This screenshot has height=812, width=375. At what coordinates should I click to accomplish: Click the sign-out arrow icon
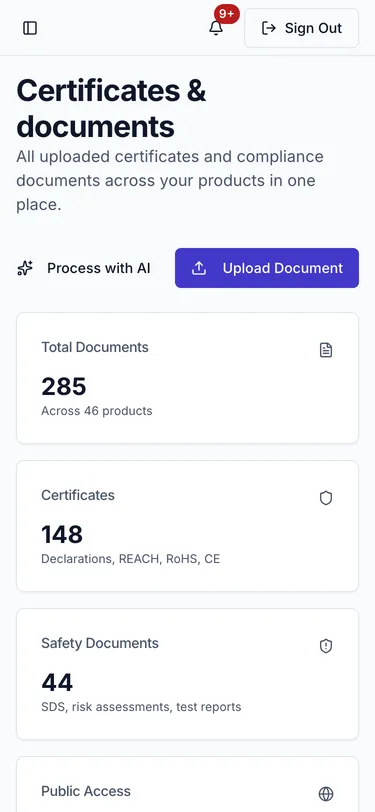point(268,28)
